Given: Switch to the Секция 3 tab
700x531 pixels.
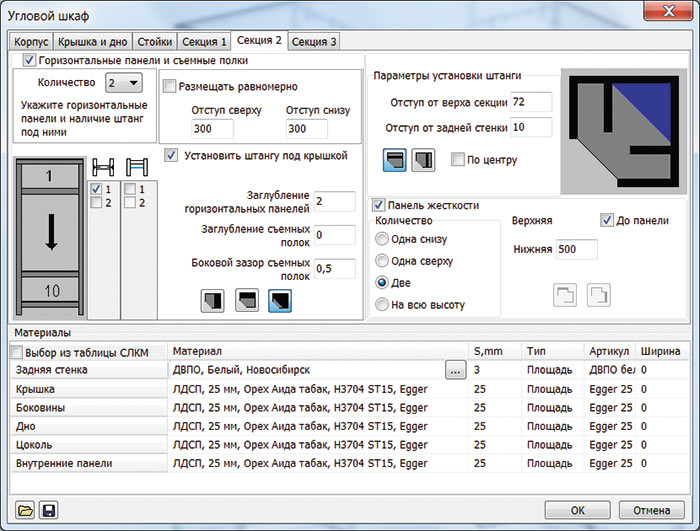Looking at the screenshot, I should coord(314,41).
